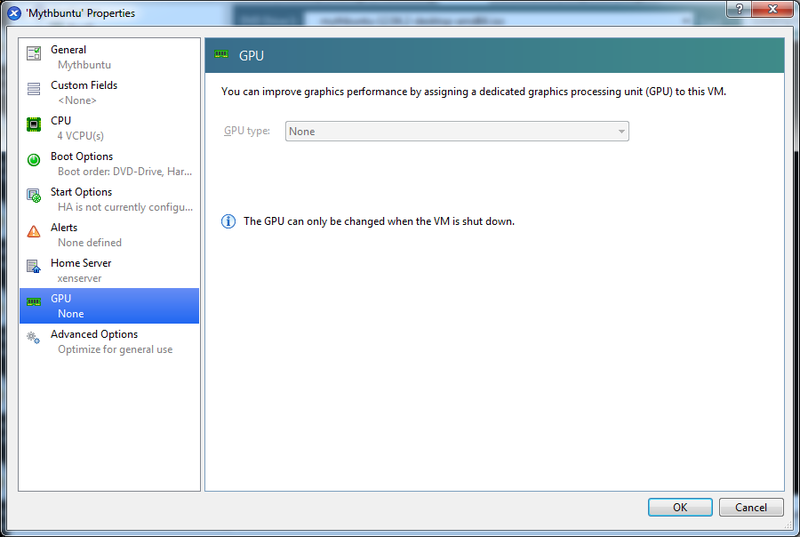Click the Boot Options green icon
Image resolution: width=800 pixels, height=537 pixels.
[34, 160]
